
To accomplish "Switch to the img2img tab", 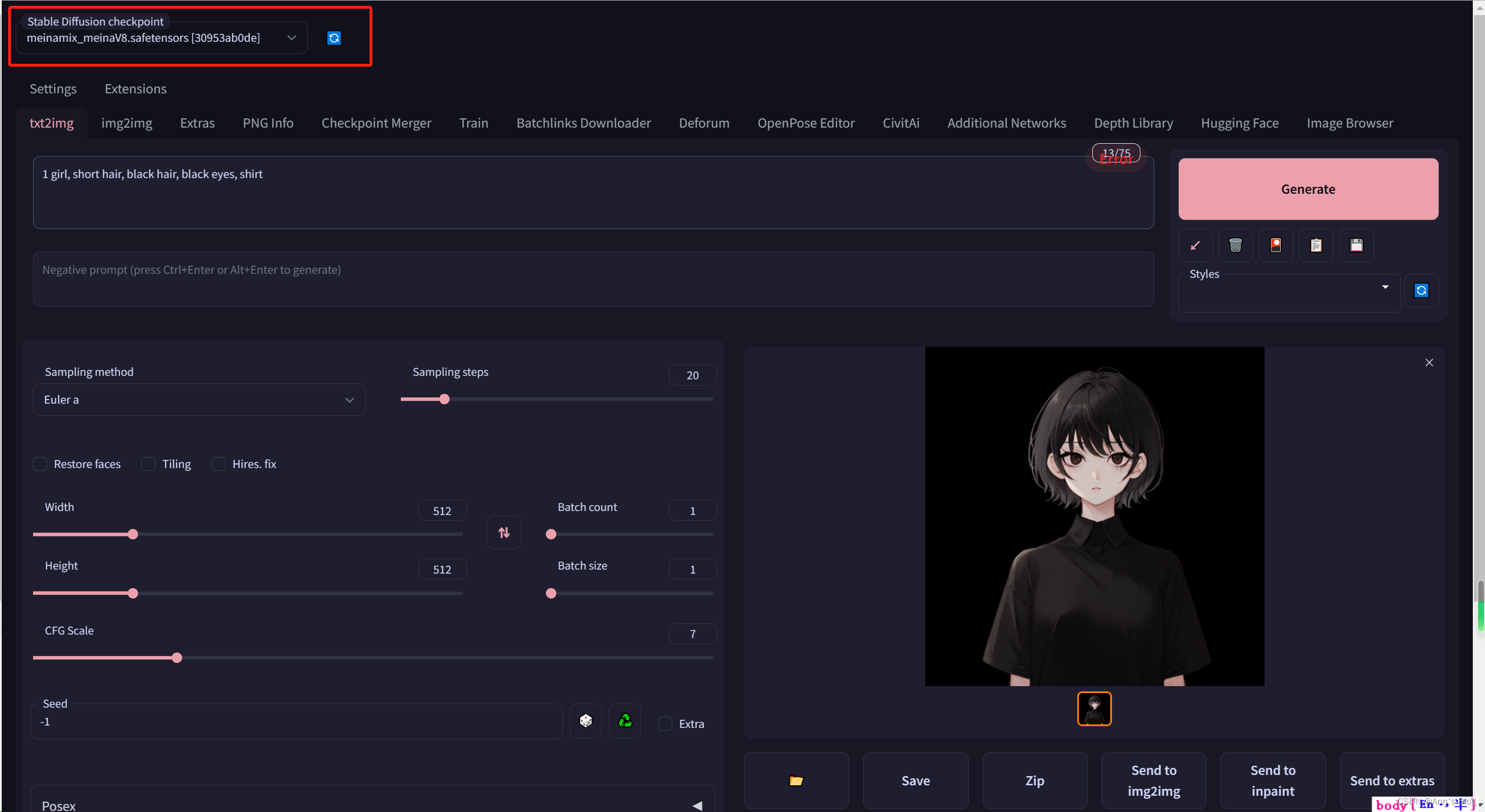I will click(x=126, y=123).
